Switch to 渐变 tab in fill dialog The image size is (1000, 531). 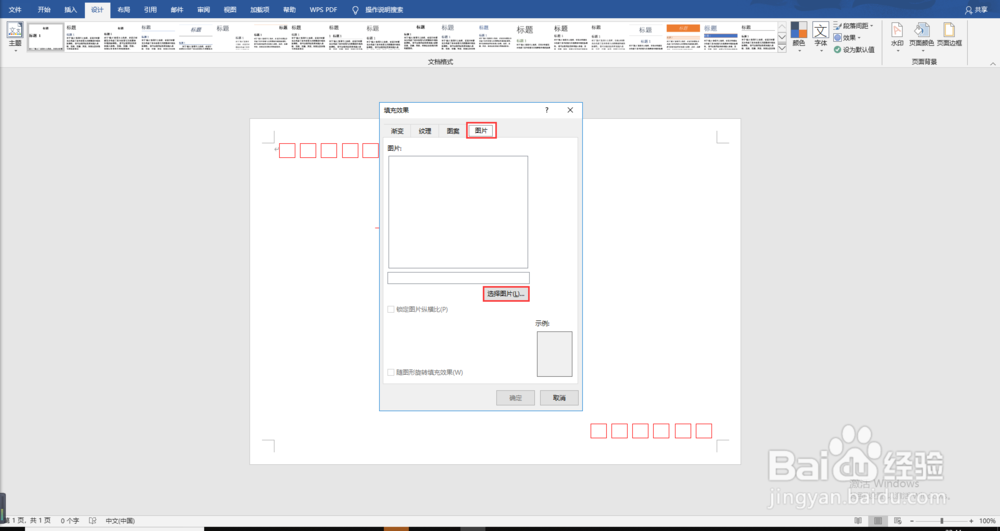tap(397, 131)
